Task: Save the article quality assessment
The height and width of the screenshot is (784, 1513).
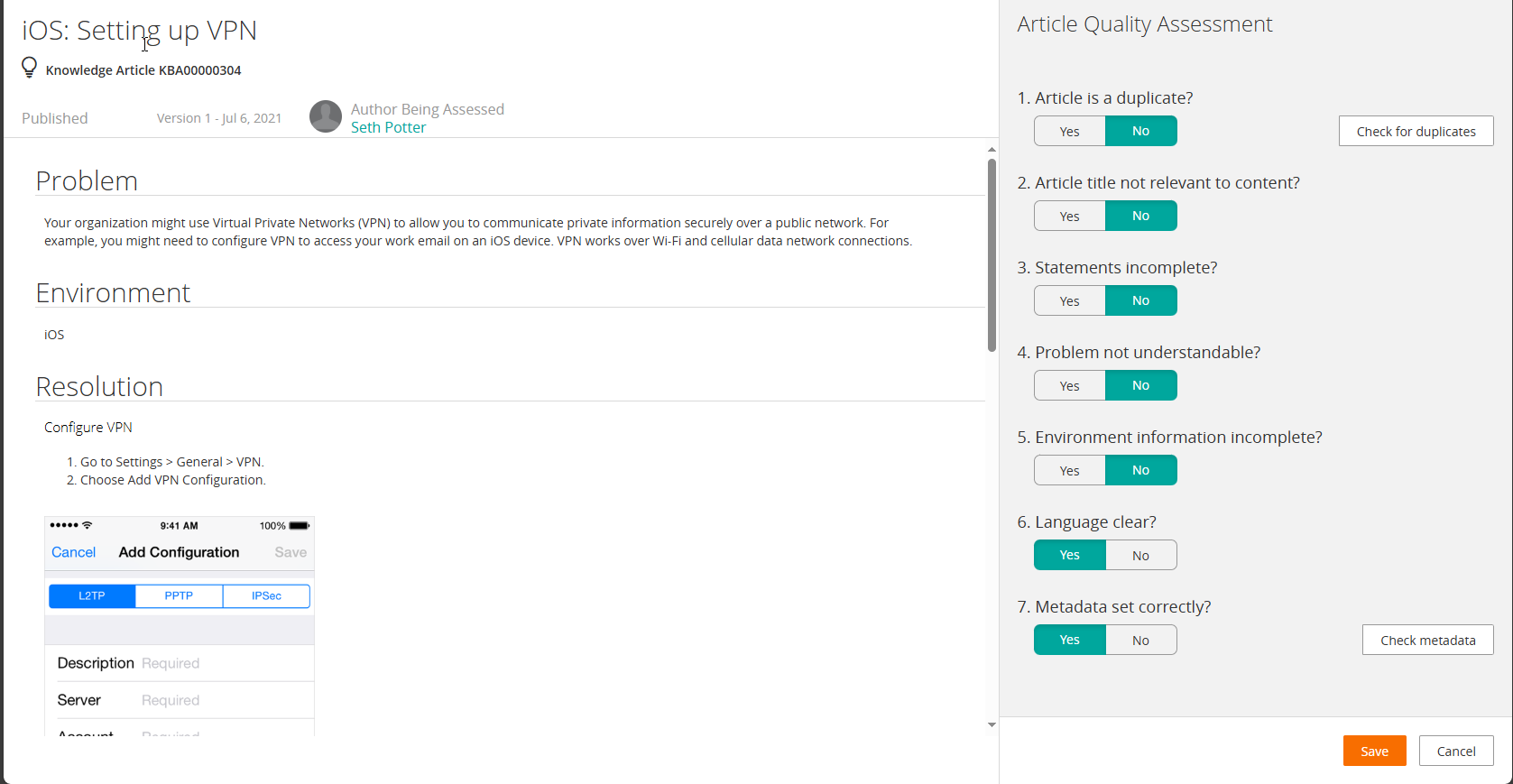Action: tap(1374, 752)
